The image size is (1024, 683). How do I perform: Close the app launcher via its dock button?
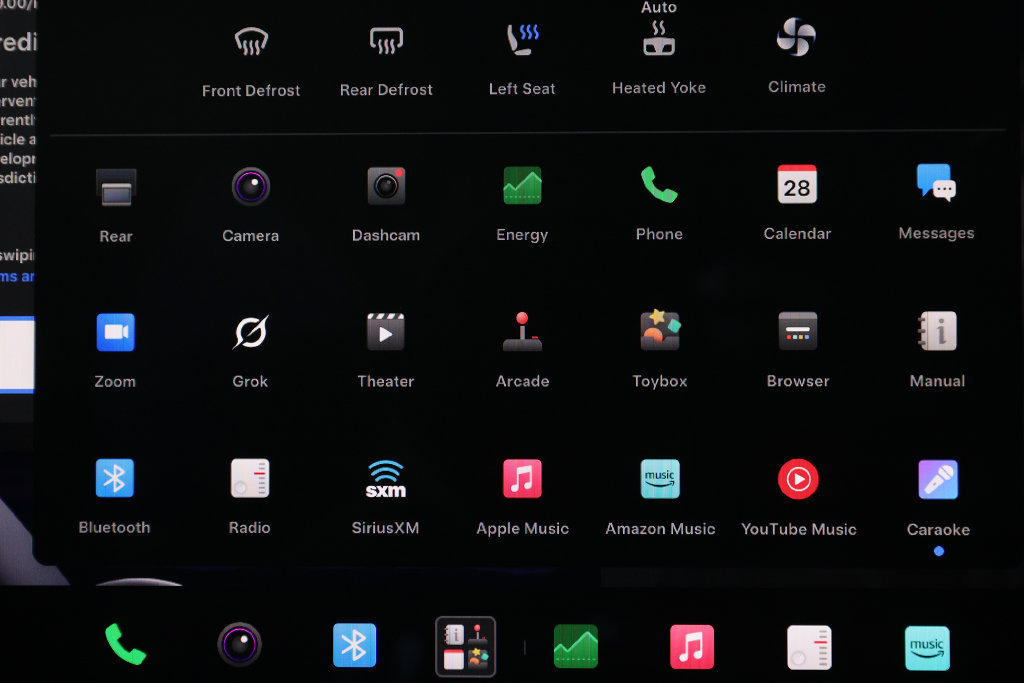(466, 646)
